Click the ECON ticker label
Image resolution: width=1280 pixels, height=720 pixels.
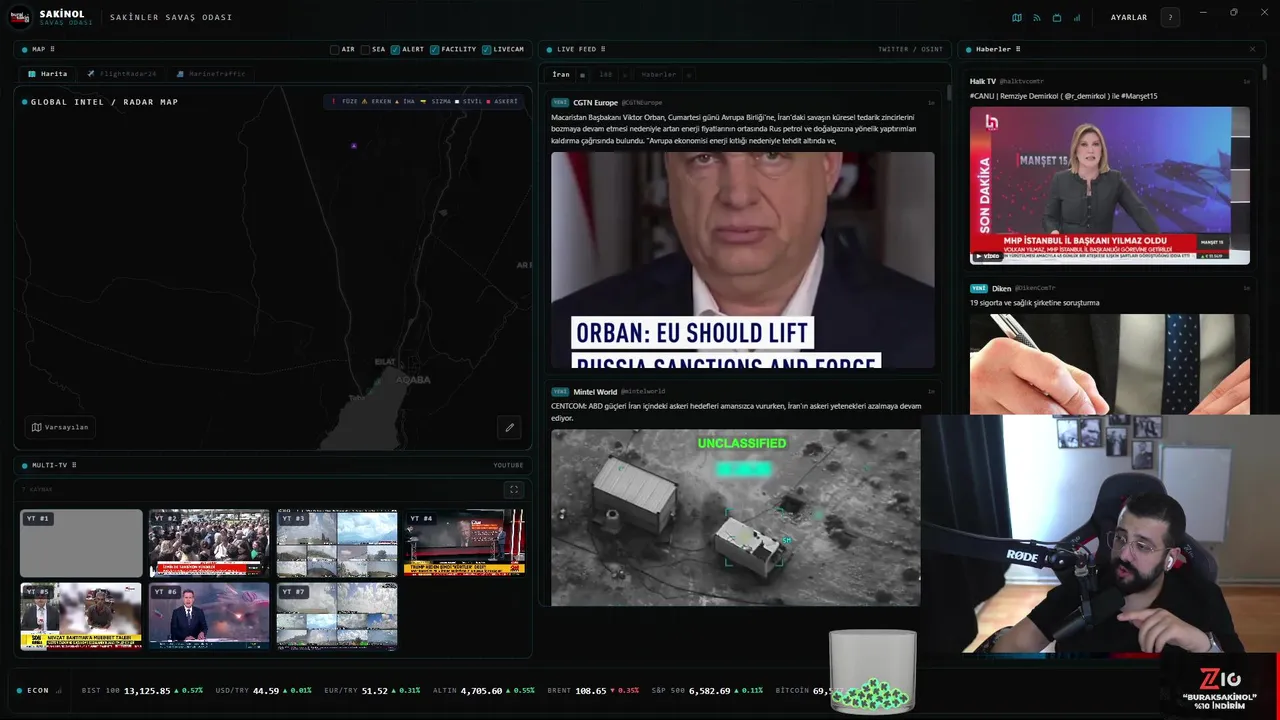click(37, 690)
